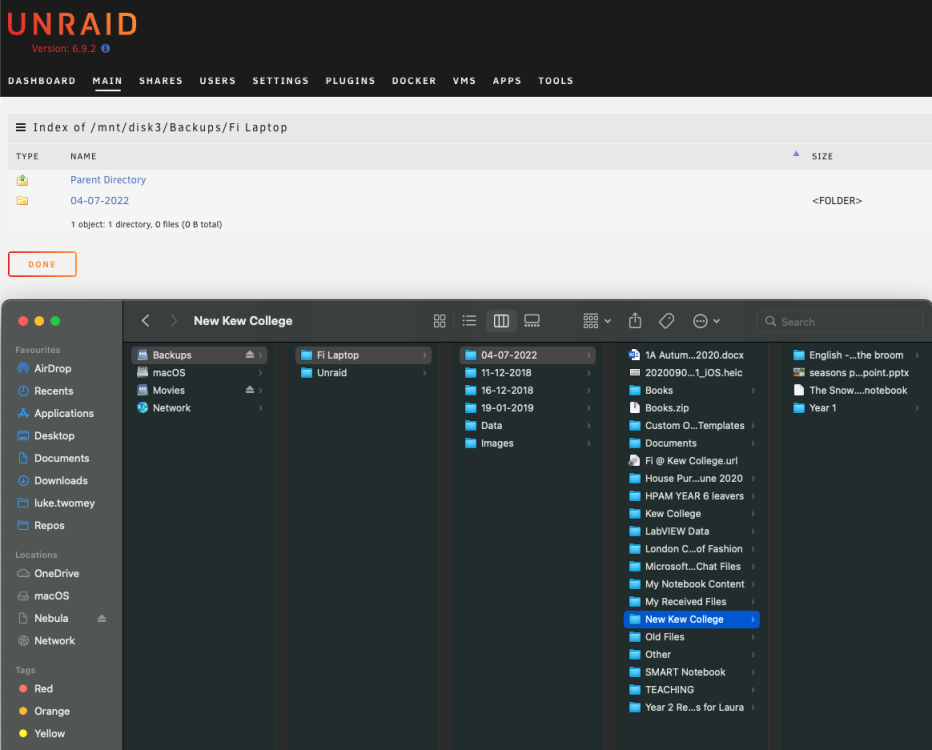Open the VMS tab in Unraid
The width and height of the screenshot is (932, 750).
[x=464, y=81]
